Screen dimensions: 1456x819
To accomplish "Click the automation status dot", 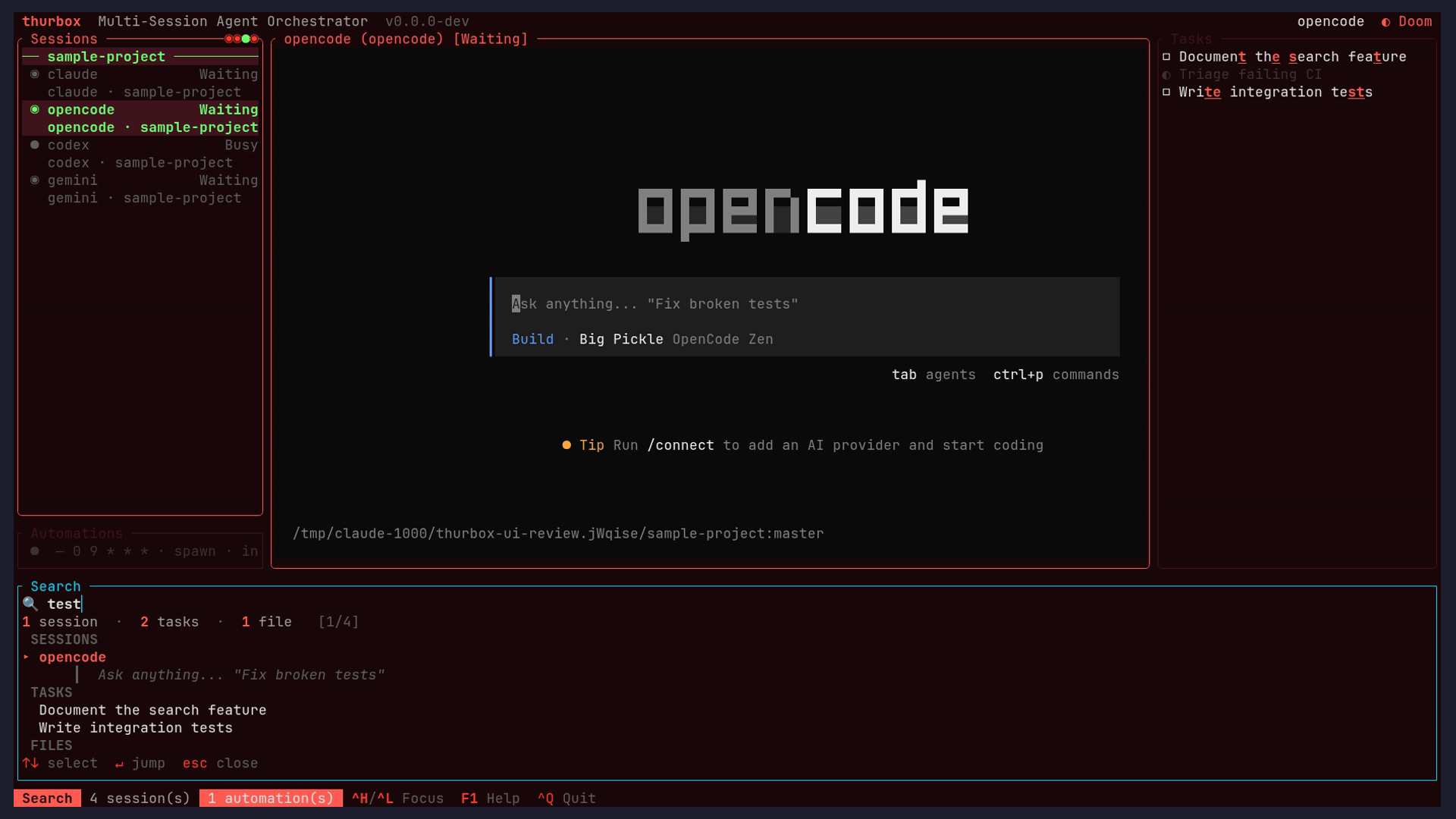I will pyautogui.click(x=35, y=551).
